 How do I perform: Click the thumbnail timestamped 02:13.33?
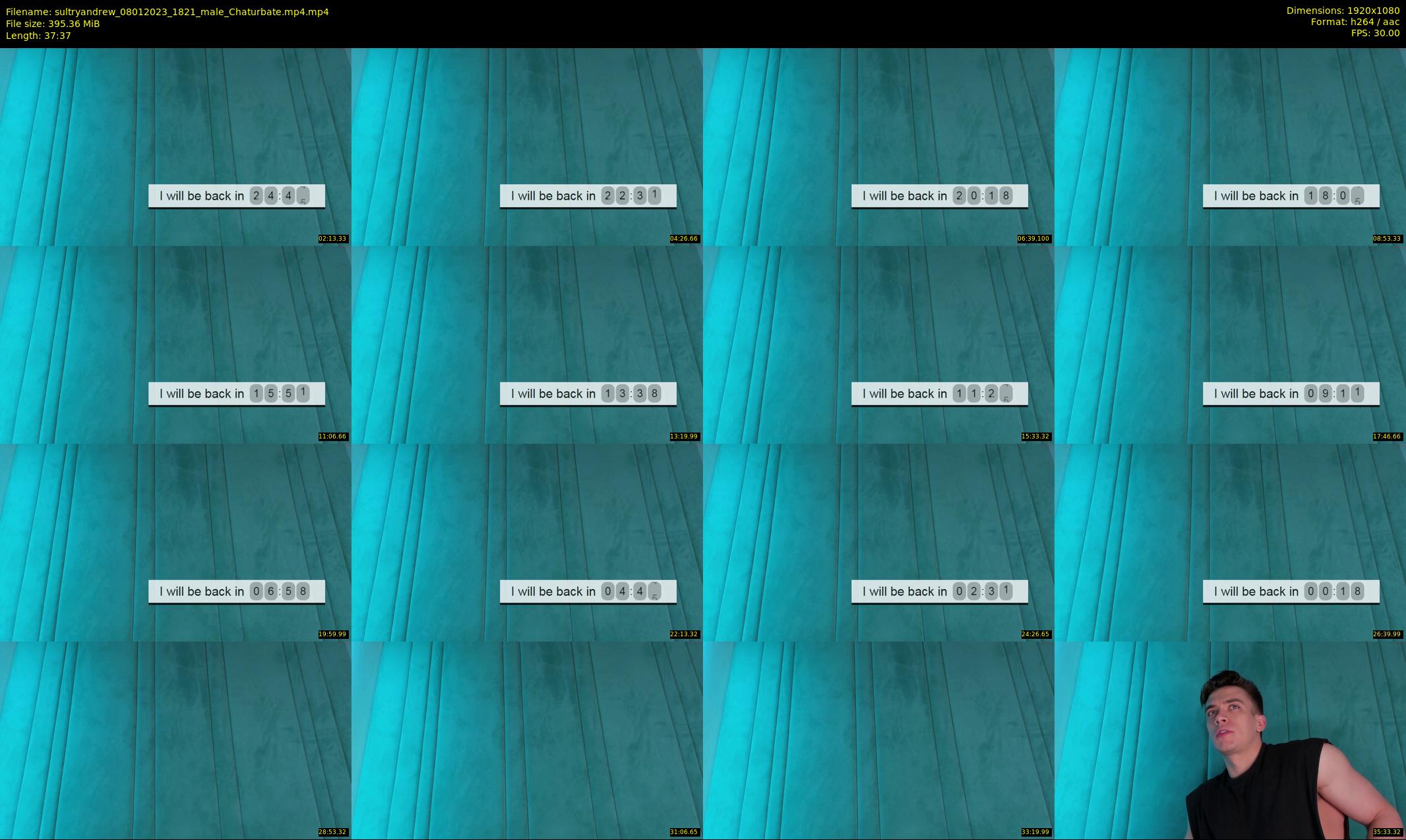pos(175,146)
